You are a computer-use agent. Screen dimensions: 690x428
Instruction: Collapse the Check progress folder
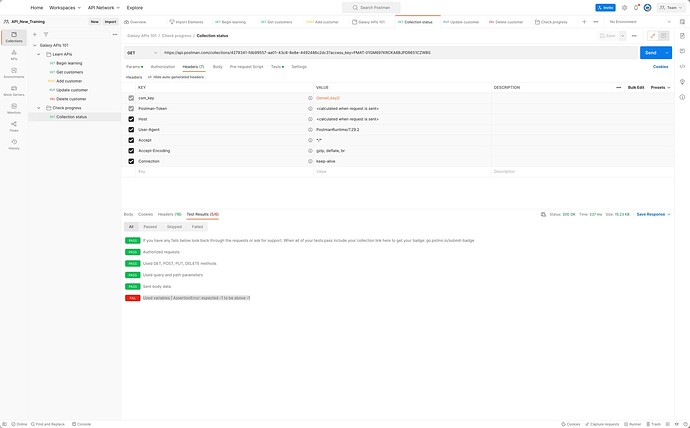click(x=39, y=108)
